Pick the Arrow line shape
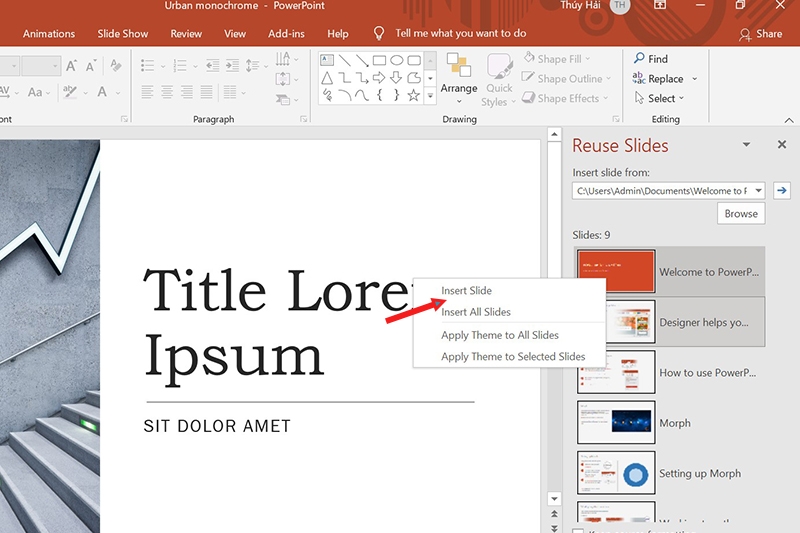Screen dimensions: 800x533 (x=362, y=60)
